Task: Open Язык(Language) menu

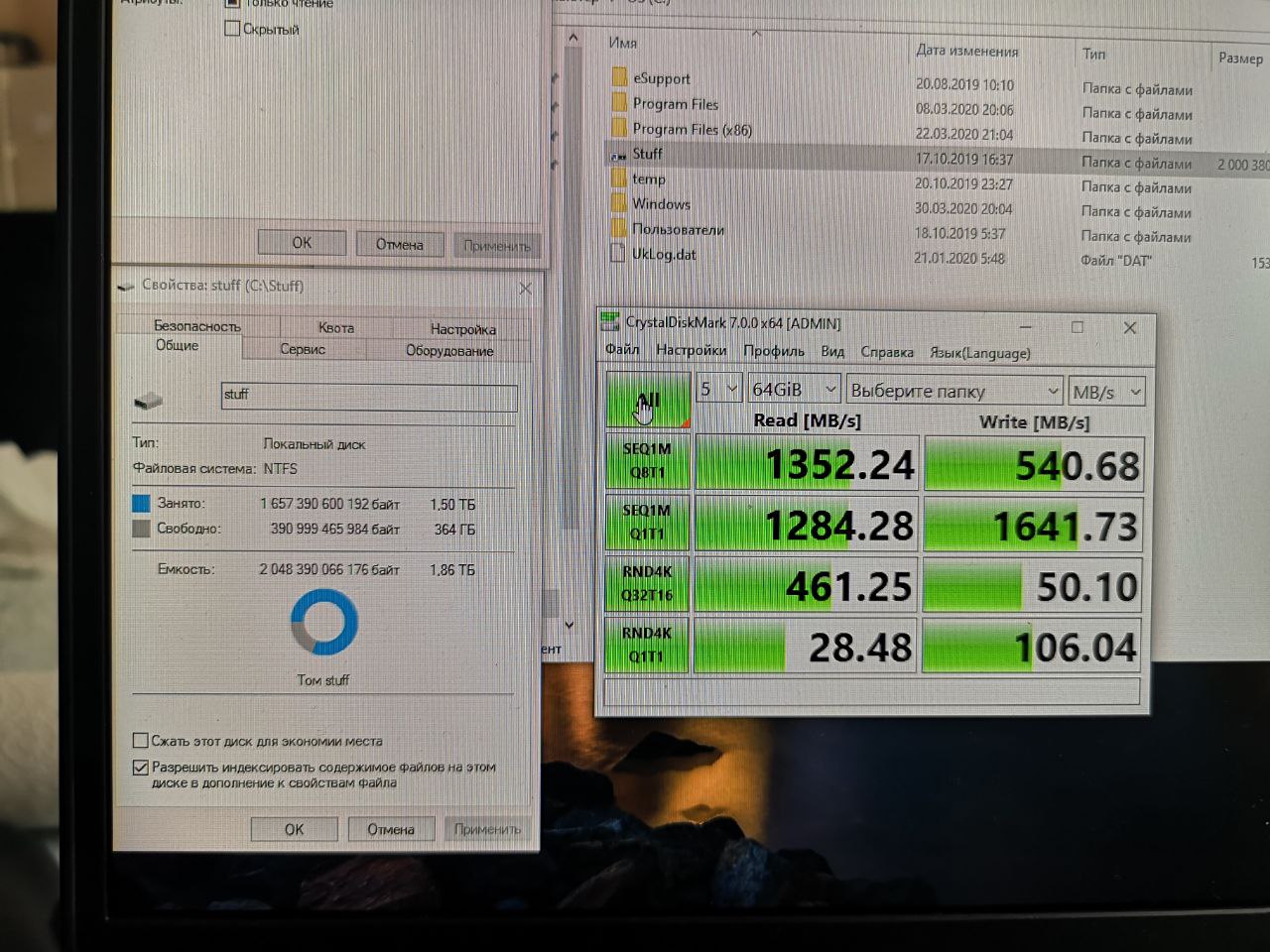Action: click(x=980, y=353)
